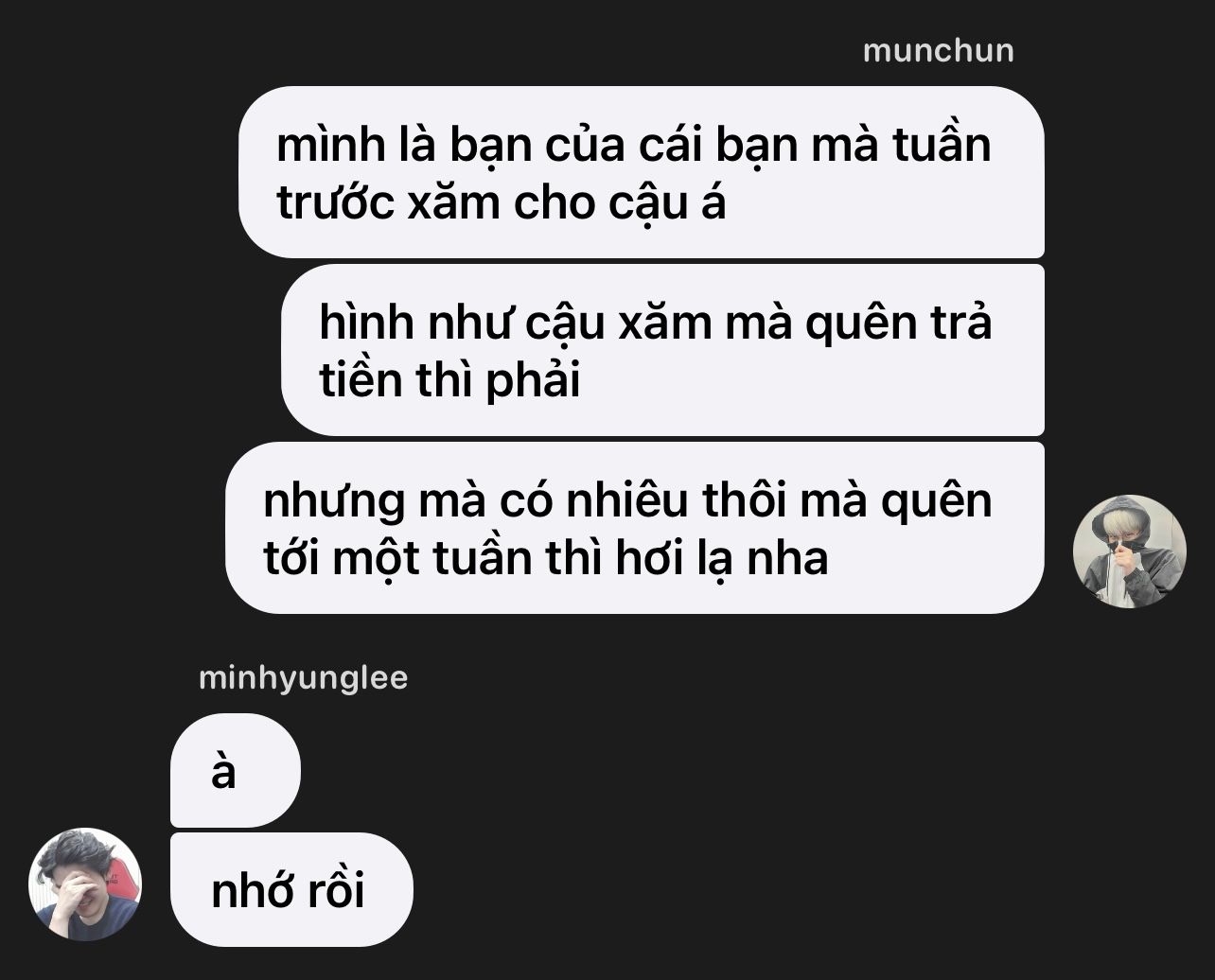Select the "nhớ rồi" reply bubble
The image size is (1215, 980).
[x=291, y=889]
